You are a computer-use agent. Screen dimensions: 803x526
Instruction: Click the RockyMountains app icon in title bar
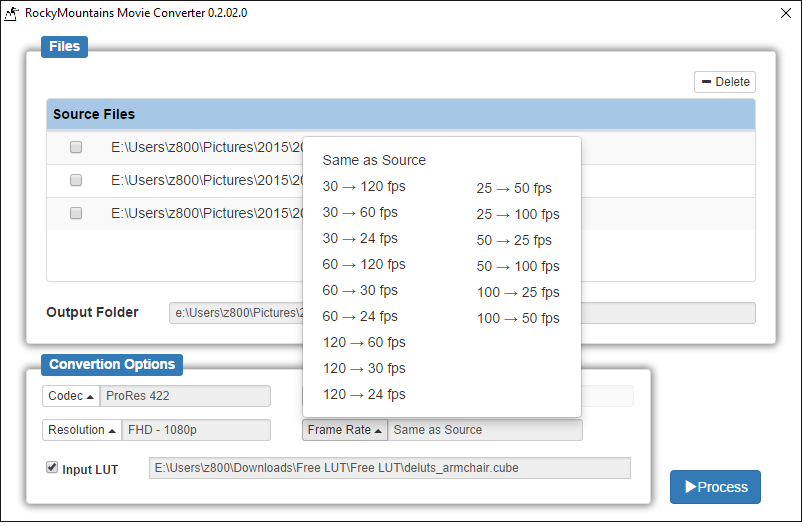click(x=12, y=13)
